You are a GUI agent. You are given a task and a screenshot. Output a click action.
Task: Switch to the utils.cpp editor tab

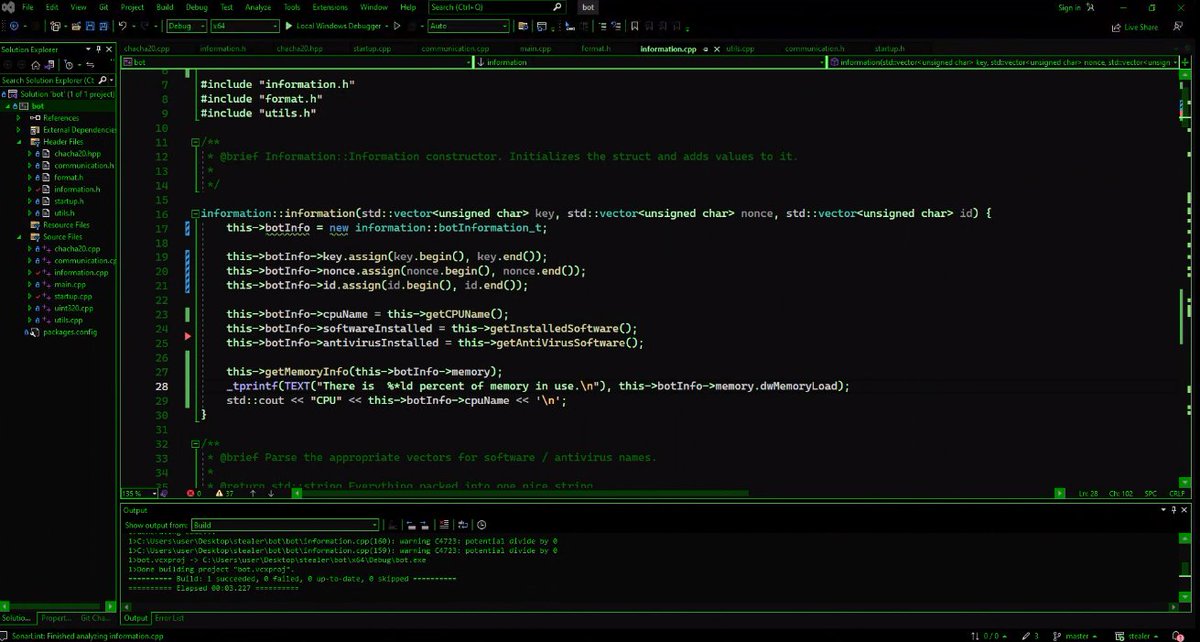tap(741, 48)
